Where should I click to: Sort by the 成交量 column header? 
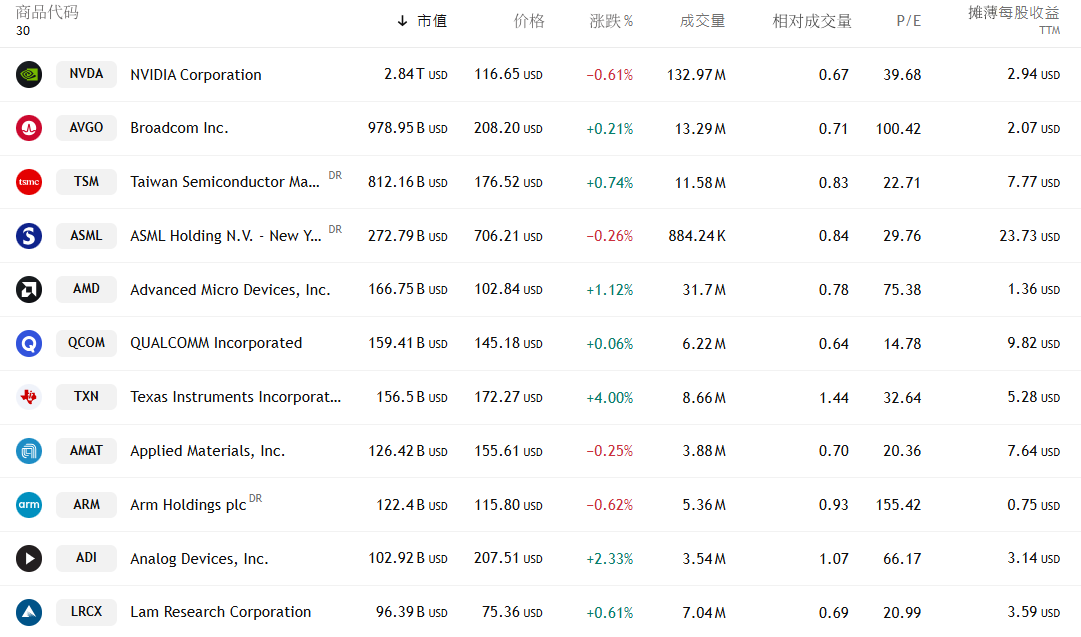(703, 21)
